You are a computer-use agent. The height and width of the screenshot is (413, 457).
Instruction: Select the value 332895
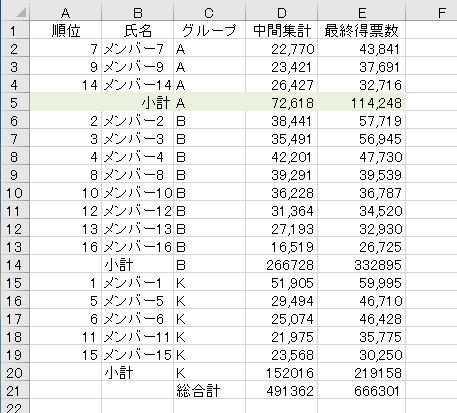(x=361, y=265)
